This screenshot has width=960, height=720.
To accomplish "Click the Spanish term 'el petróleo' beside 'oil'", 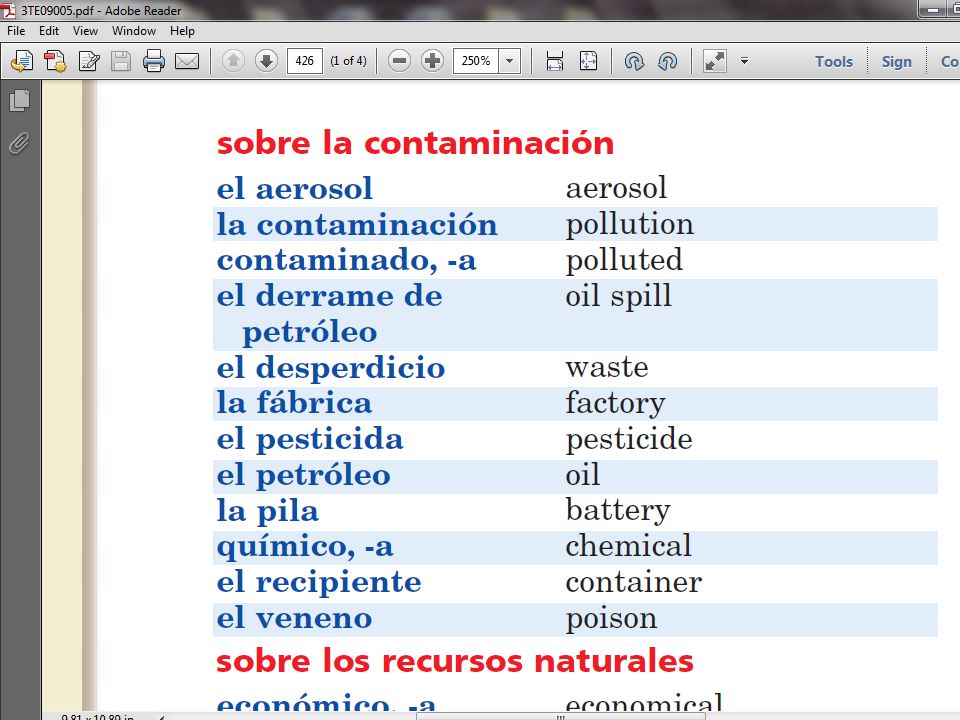I will [x=304, y=476].
